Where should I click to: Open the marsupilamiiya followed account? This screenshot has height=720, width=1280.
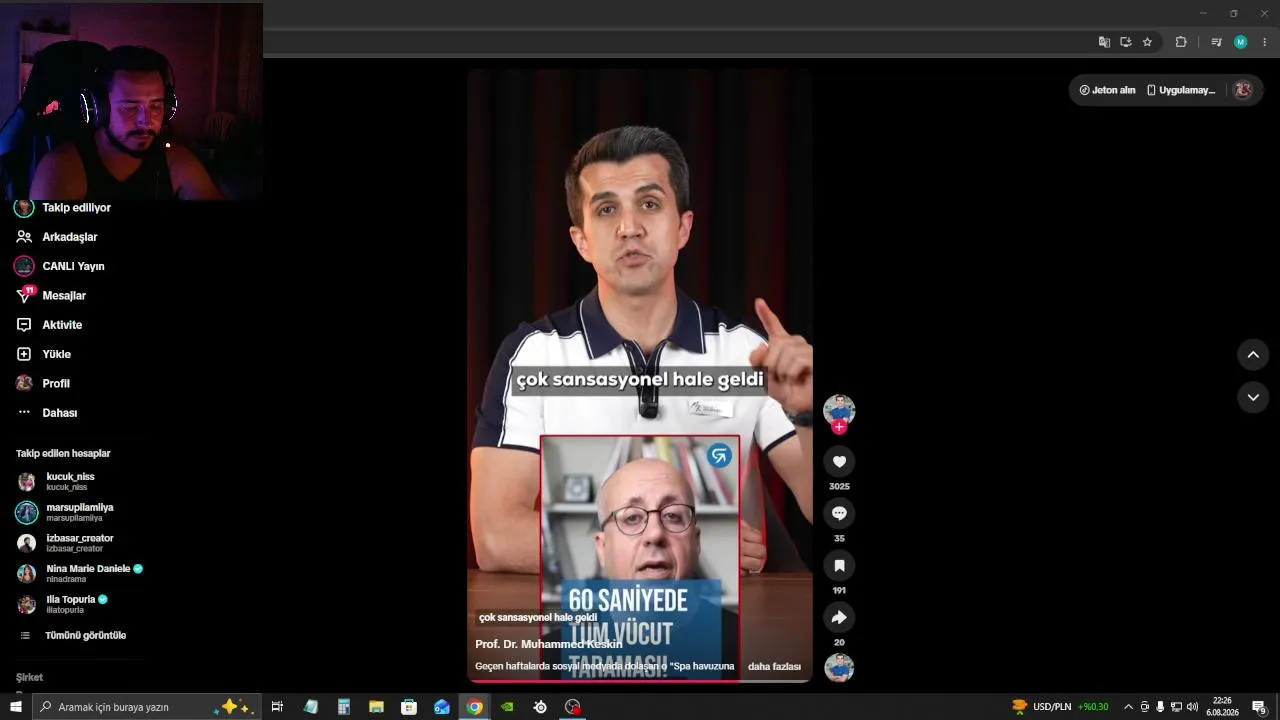(79, 512)
